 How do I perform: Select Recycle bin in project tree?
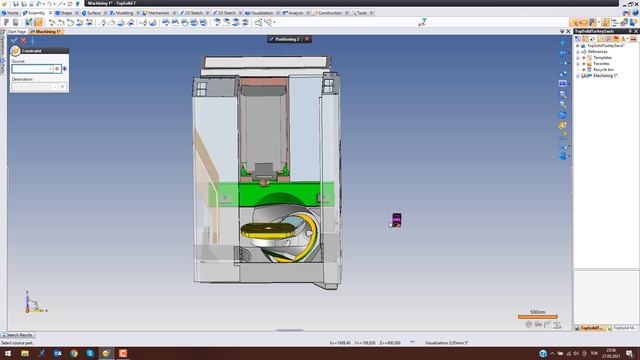[x=603, y=70]
